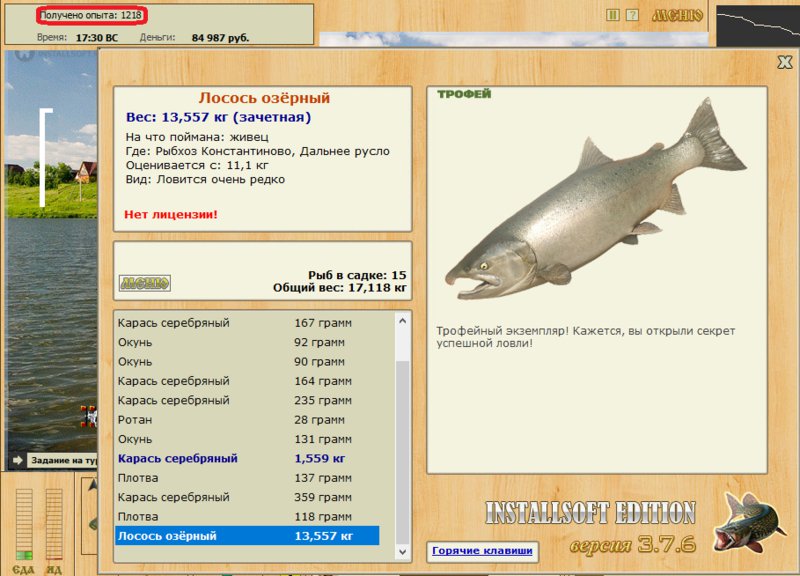
Task: Close the trophy fish window
Action: (785, 62)
